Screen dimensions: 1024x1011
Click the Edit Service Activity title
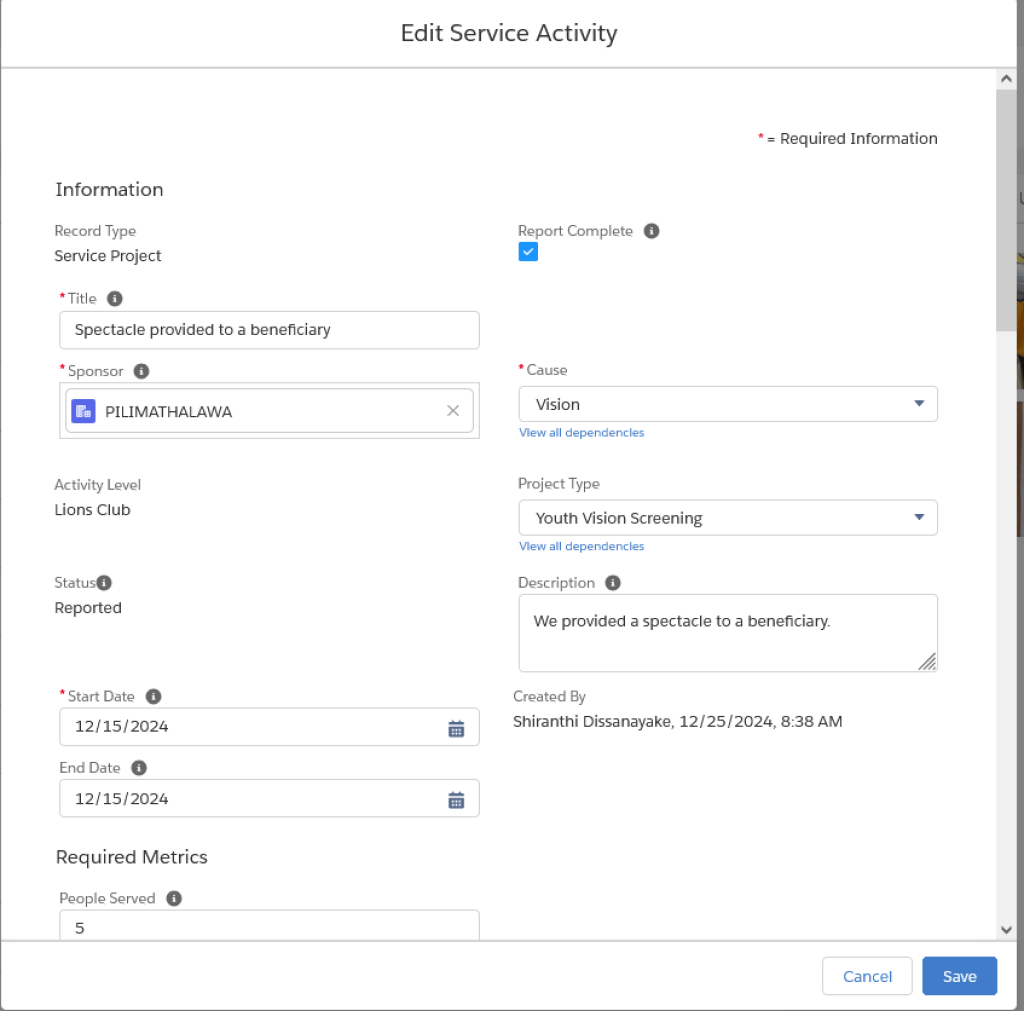pyautogui.click(x=509, y=33)
